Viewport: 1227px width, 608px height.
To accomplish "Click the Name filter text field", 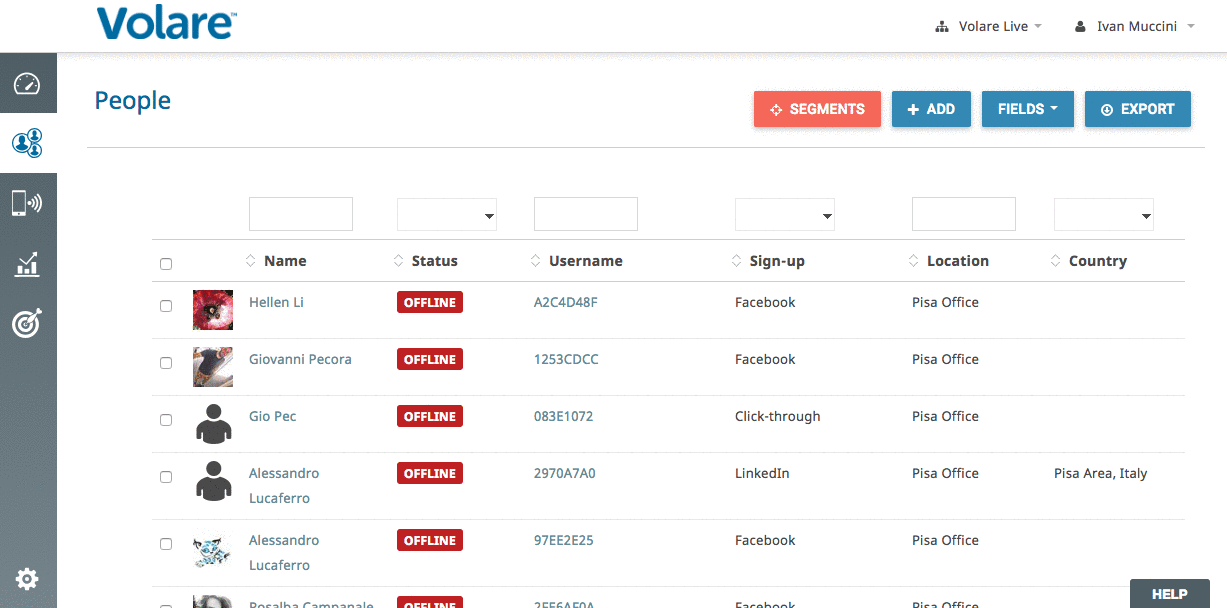I will click(301, 214).
